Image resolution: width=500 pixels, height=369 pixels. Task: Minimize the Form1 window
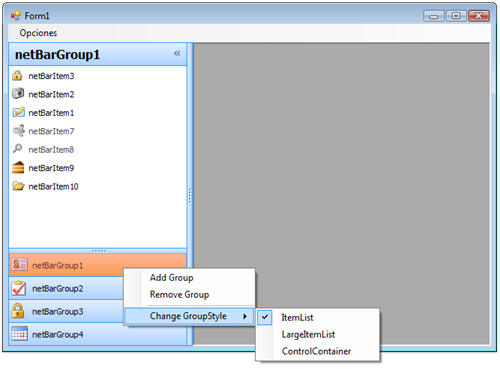click(433, 16)
